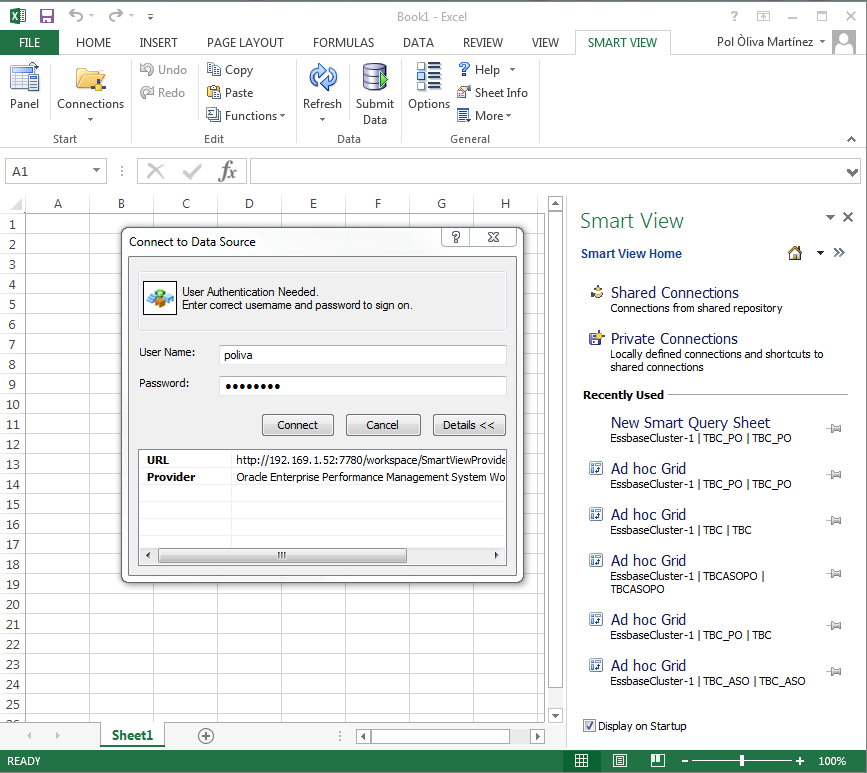Save the workbook from the quick access toolbar
Image resolution: width=867 pixels, height=773 pixels.
47,16
